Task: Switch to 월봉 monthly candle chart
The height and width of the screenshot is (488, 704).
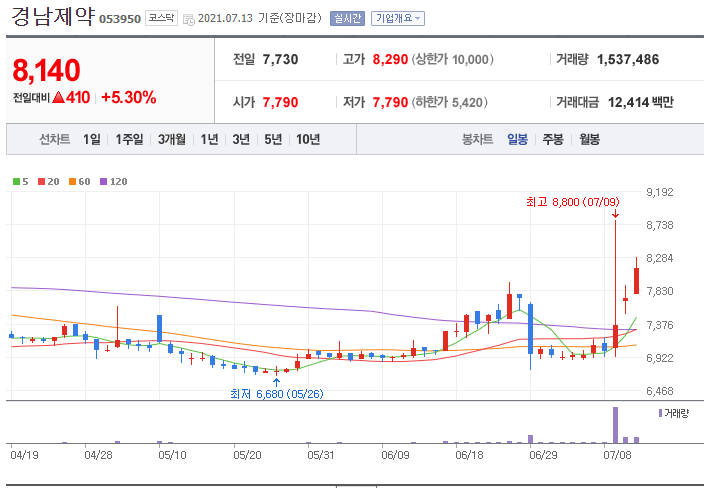Action: click(x=589, y=139)
